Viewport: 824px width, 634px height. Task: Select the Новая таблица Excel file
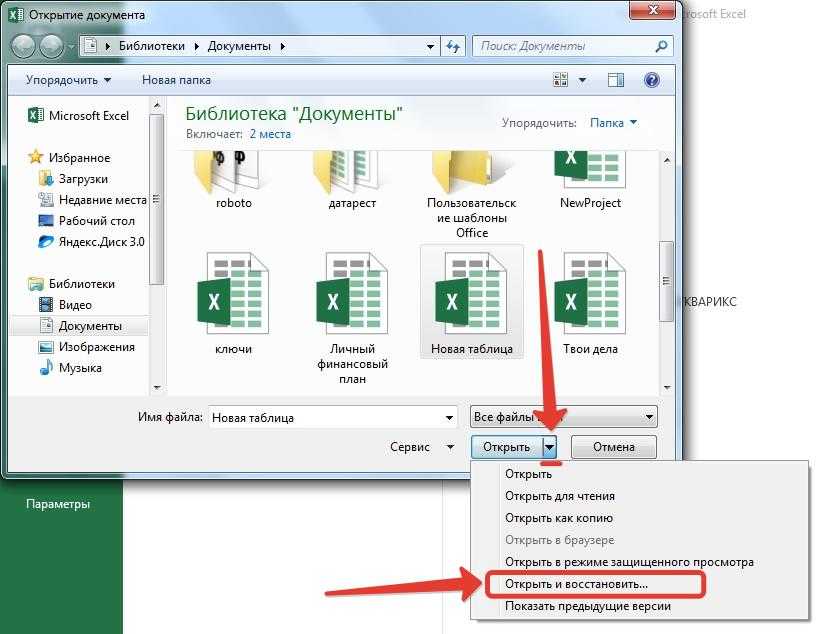coord(471,302)
